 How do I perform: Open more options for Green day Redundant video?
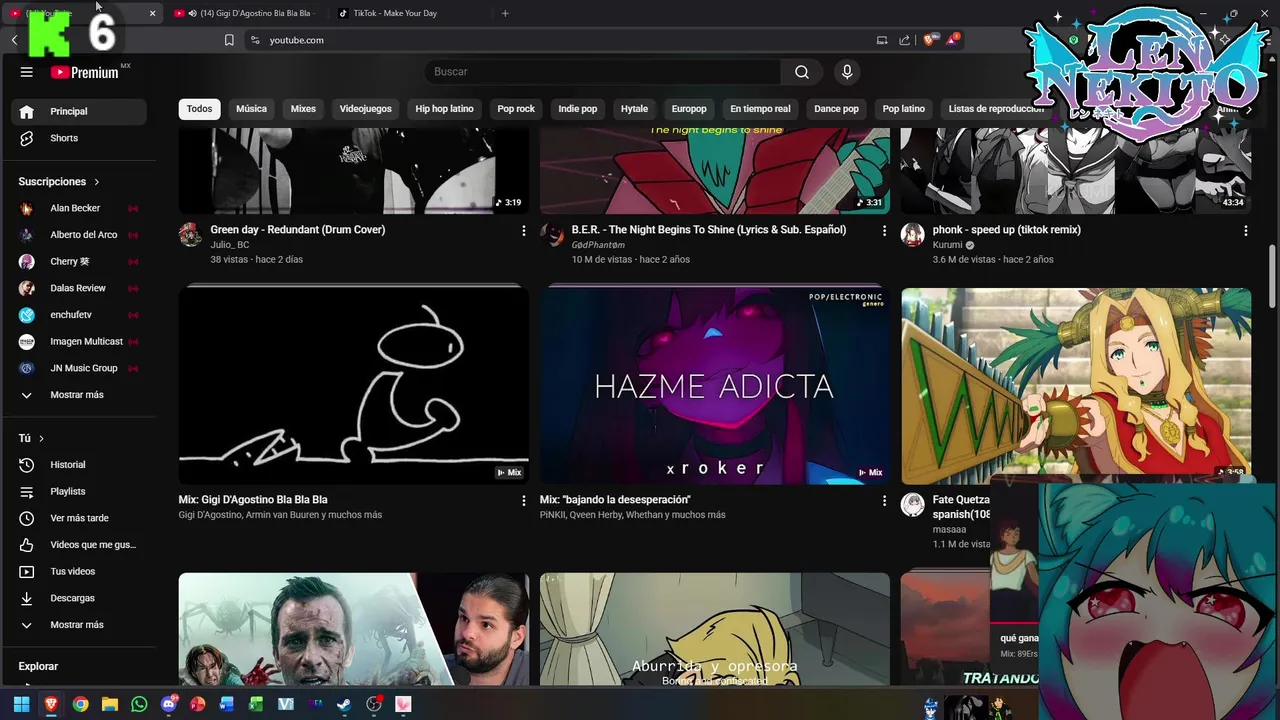tap(523, 230)
